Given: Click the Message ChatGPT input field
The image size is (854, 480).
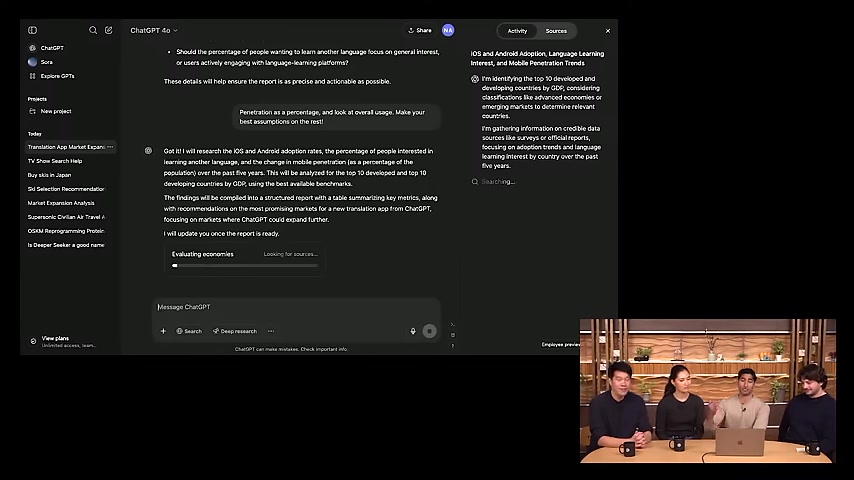Looking at the screenshot, I should click(296, 307).
